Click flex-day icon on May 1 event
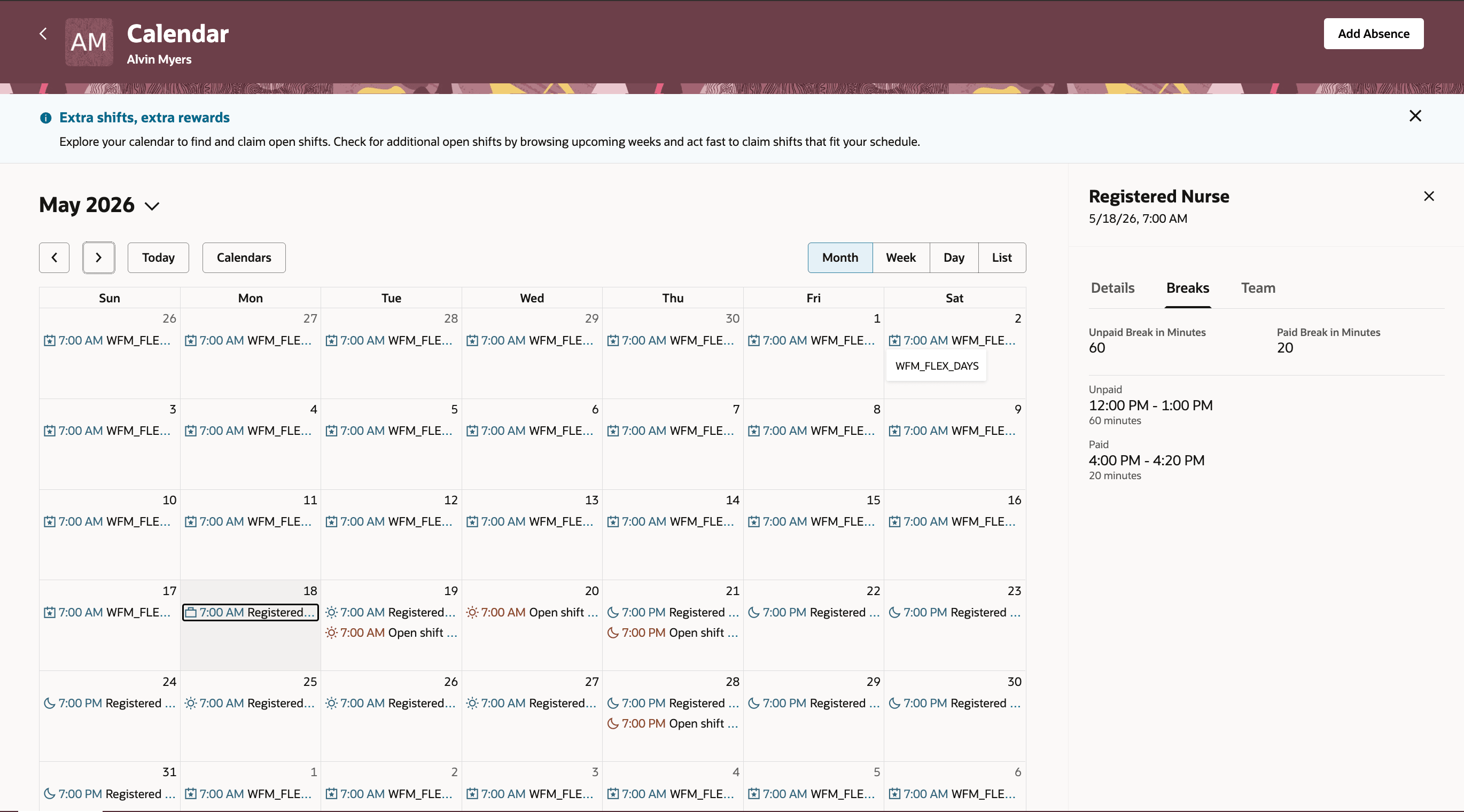The width and height of the screenshot is (1464, 812). coord(753,340)
